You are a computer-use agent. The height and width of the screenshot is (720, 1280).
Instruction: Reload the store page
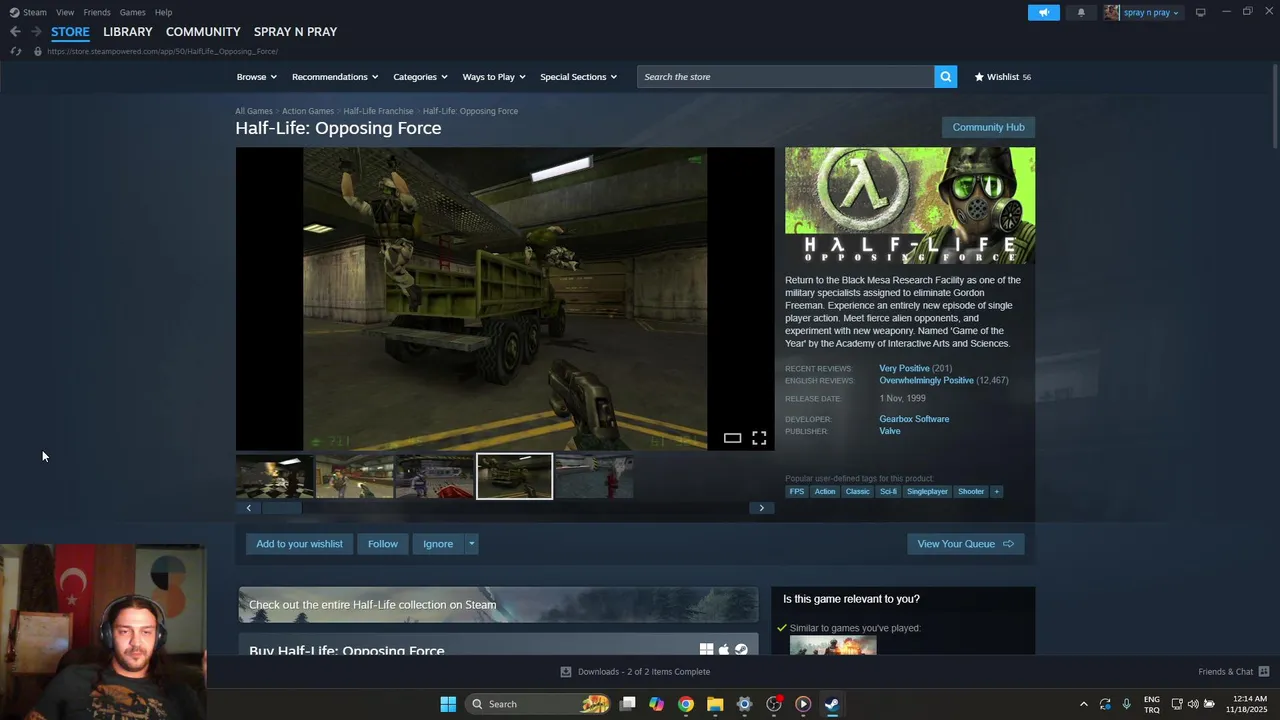15,51
